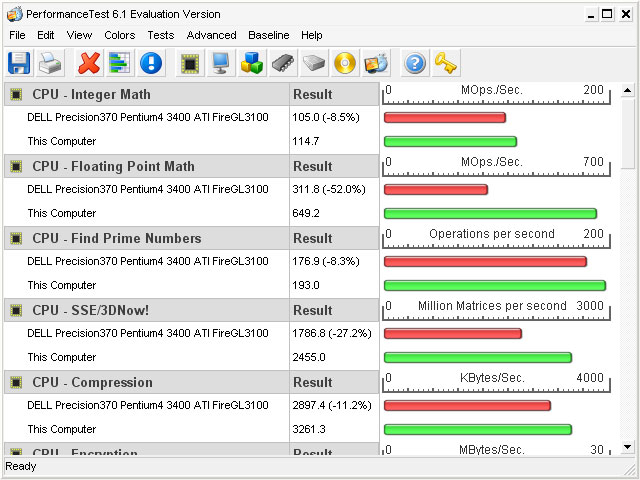Click result value 649.2
Image resolution: width=640 pixels, height=480 pixels.
[306, 213]
